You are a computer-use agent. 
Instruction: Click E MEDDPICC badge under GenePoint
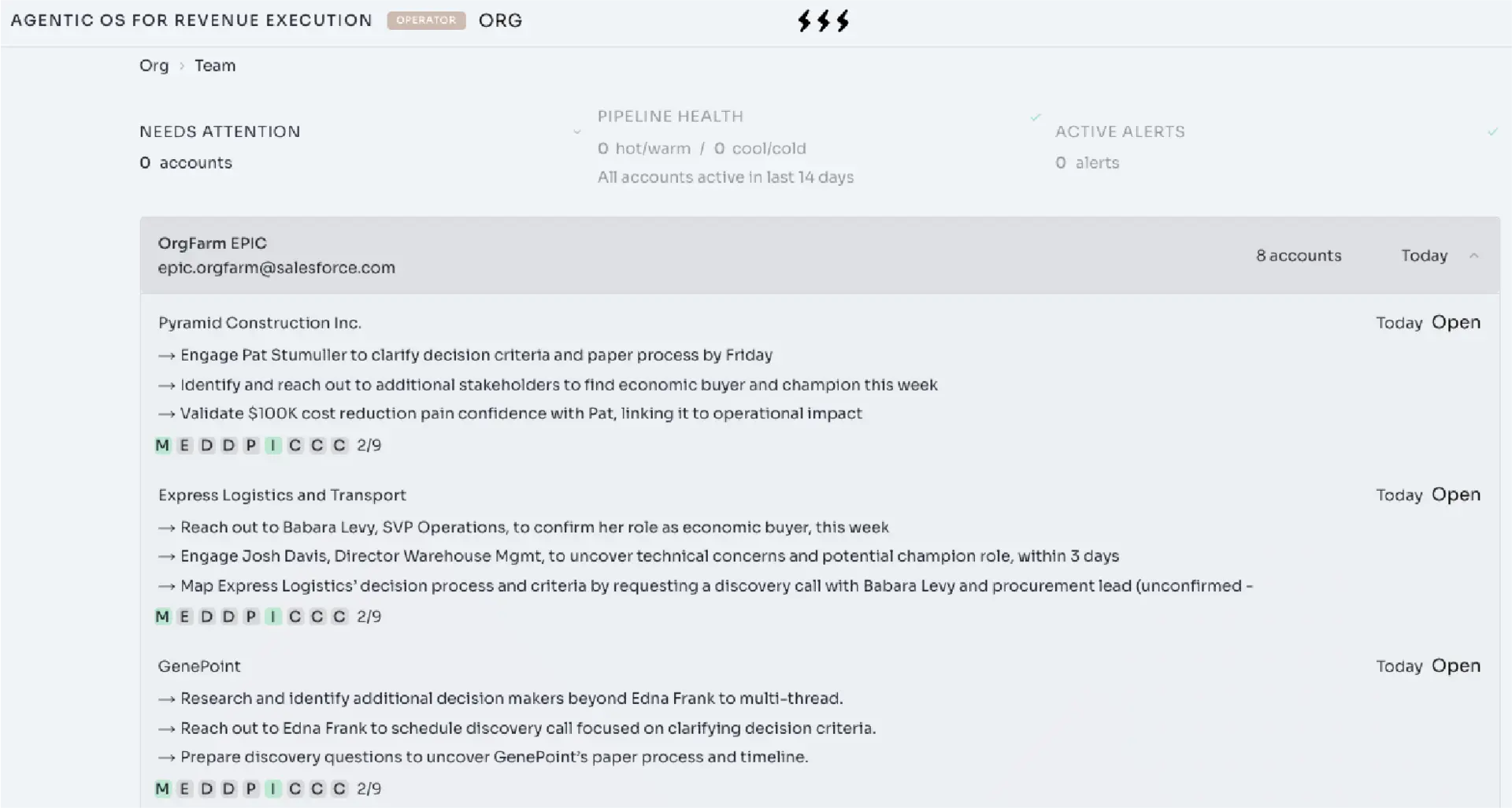click(184, 788)
